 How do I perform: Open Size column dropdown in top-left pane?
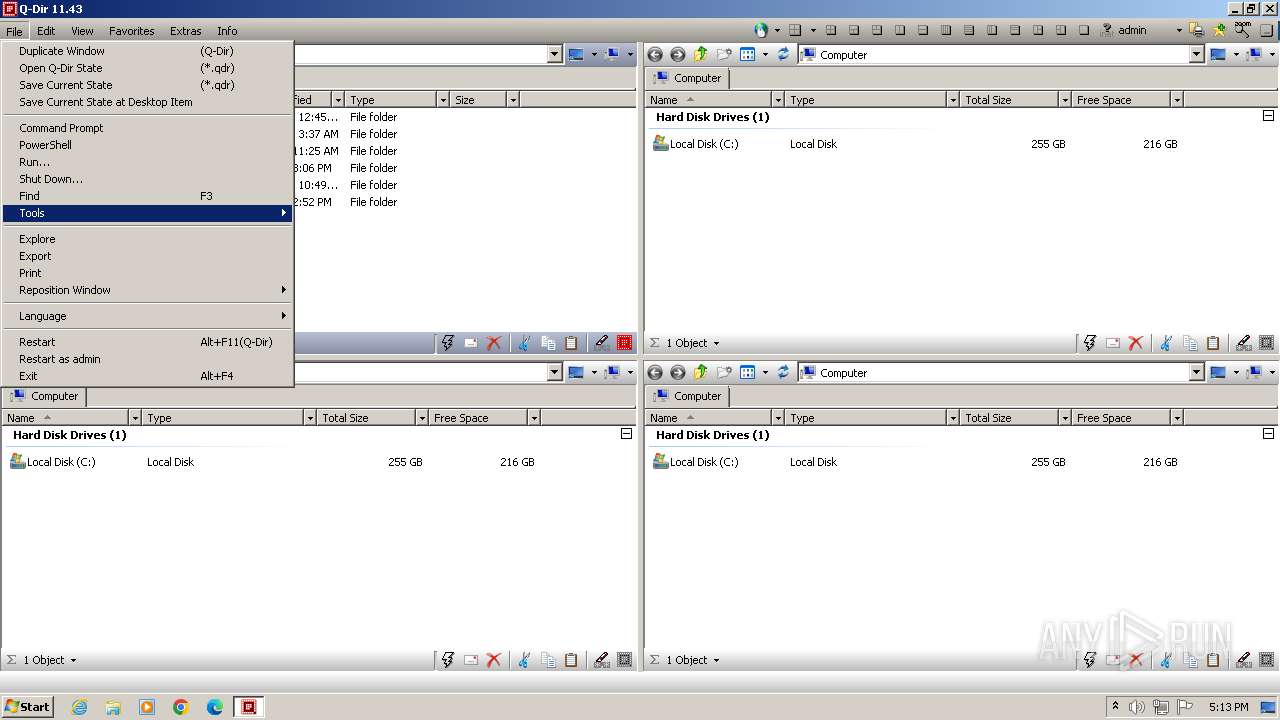click(512, 100)
